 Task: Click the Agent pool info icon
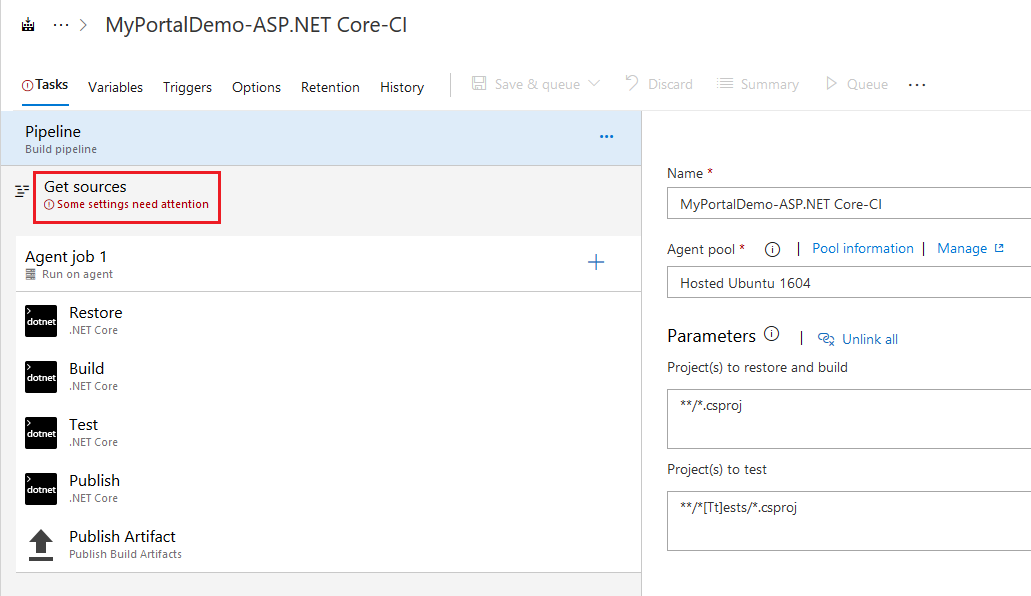pyautogui.click(x=773, y=249)
